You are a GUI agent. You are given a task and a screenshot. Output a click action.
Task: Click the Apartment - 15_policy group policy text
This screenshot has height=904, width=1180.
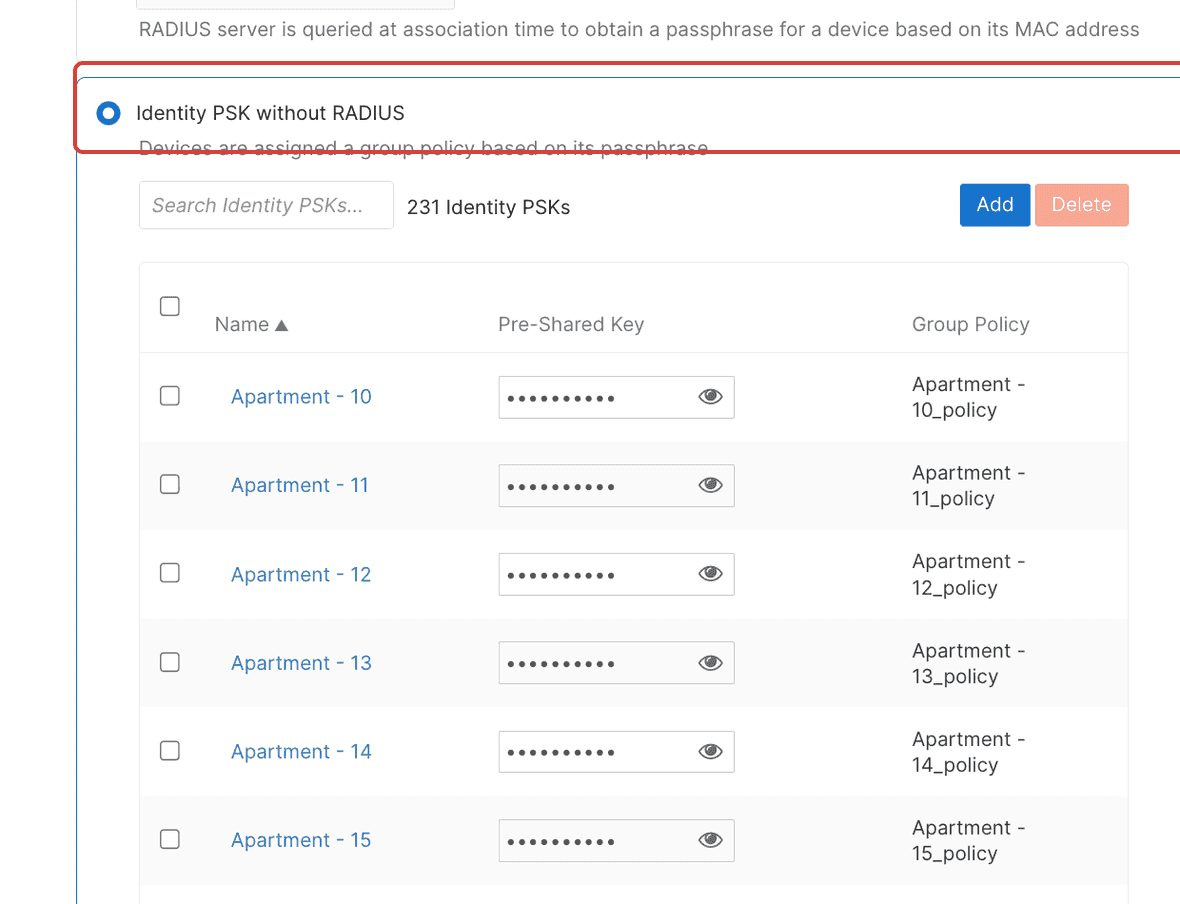[x=969, y=840]
